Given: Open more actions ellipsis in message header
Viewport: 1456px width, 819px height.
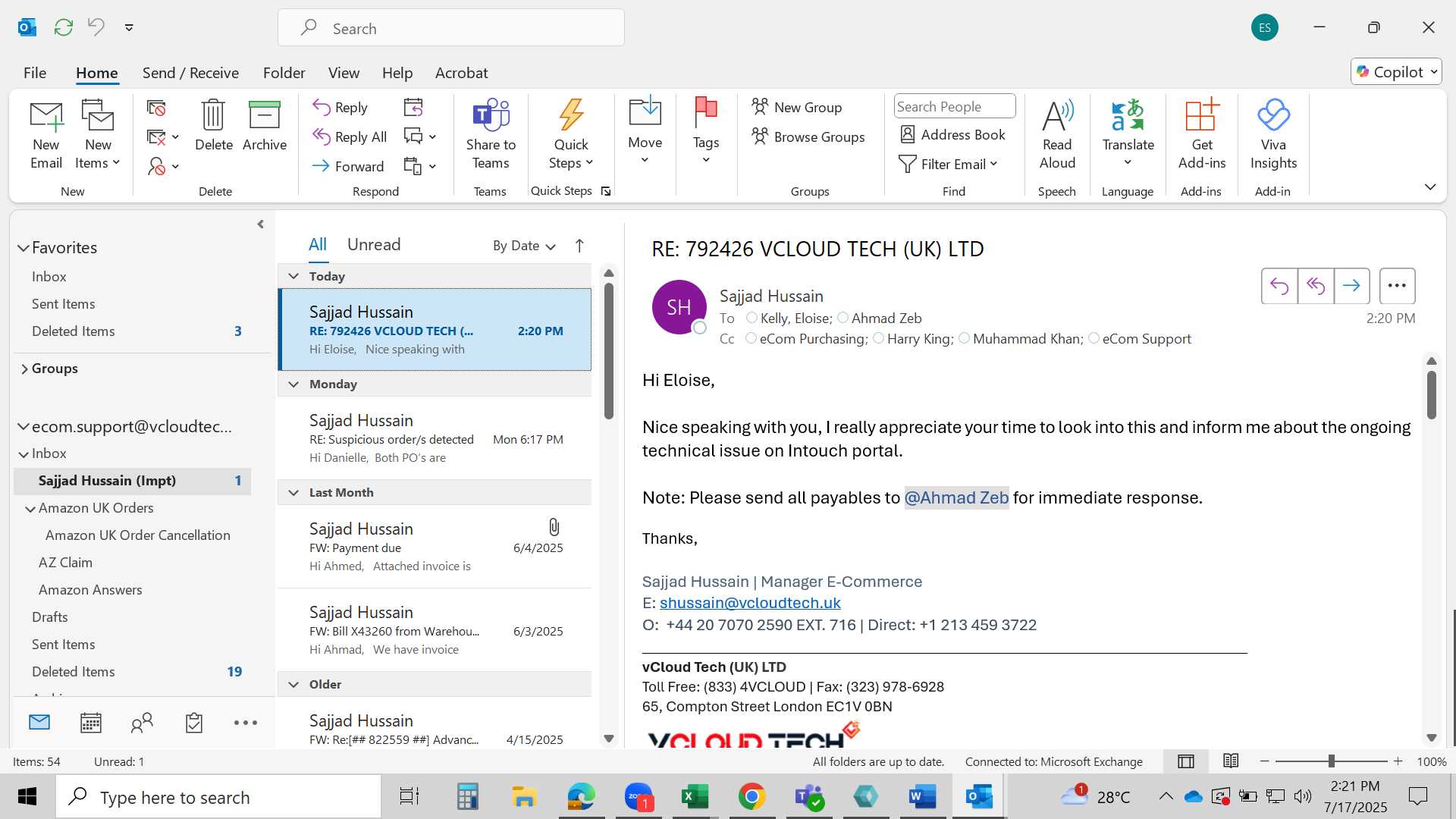Looking at the screenshot, I should (x=1397, y=286).
